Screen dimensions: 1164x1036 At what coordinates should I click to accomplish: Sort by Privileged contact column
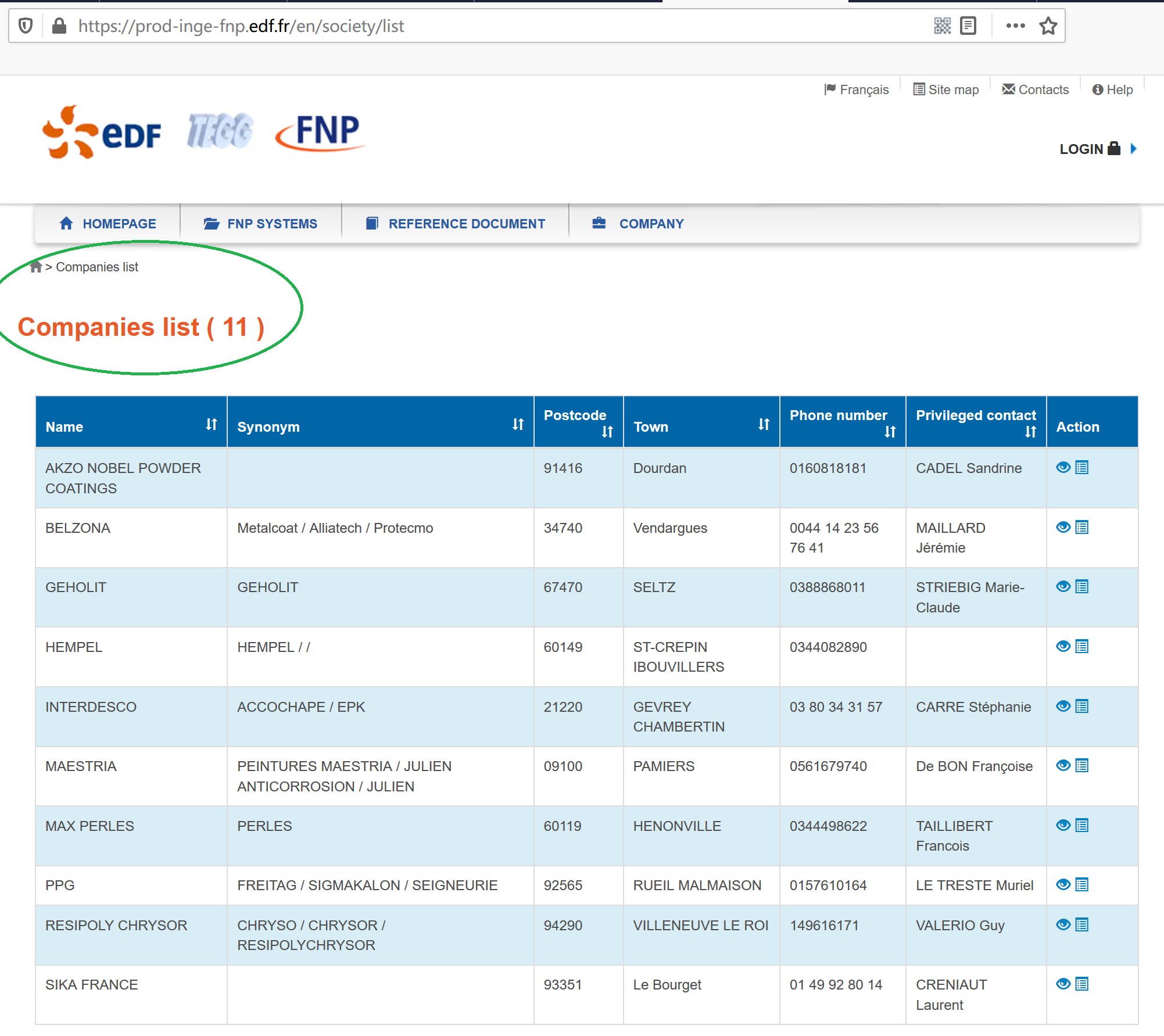(x=1030, y=432)
